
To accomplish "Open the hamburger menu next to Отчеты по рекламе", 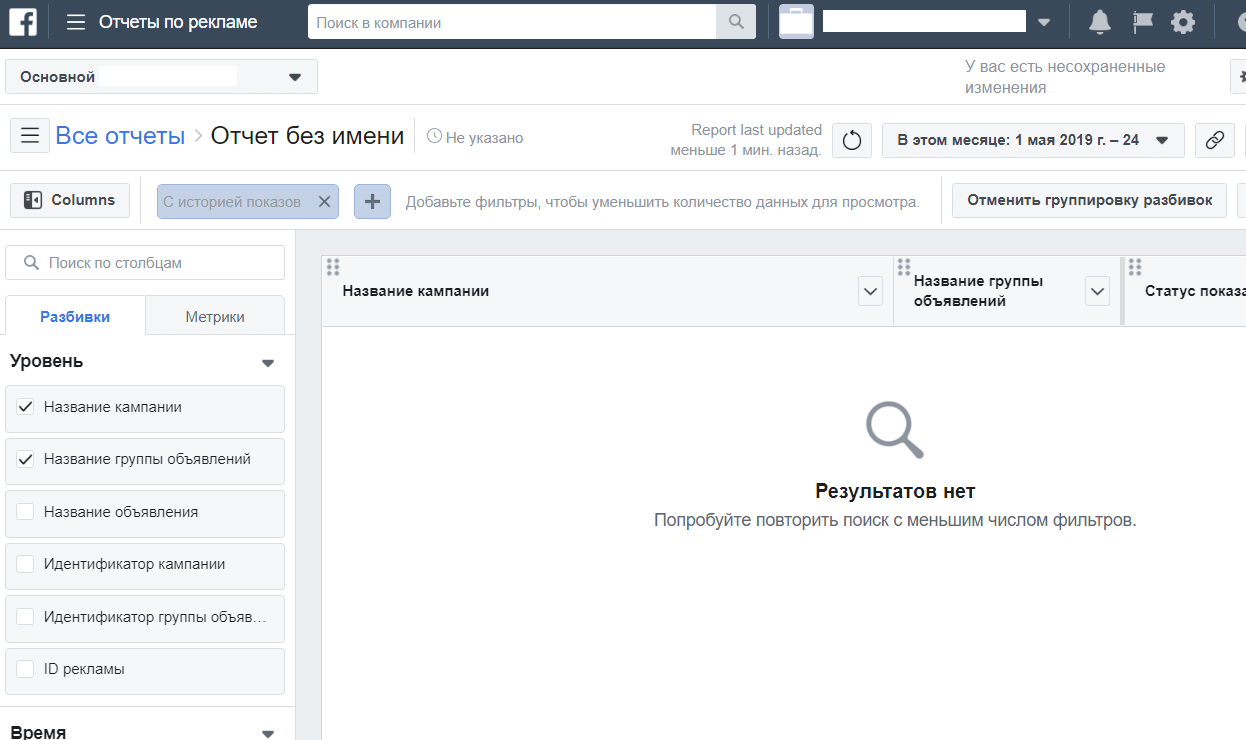I will point(76,22).
